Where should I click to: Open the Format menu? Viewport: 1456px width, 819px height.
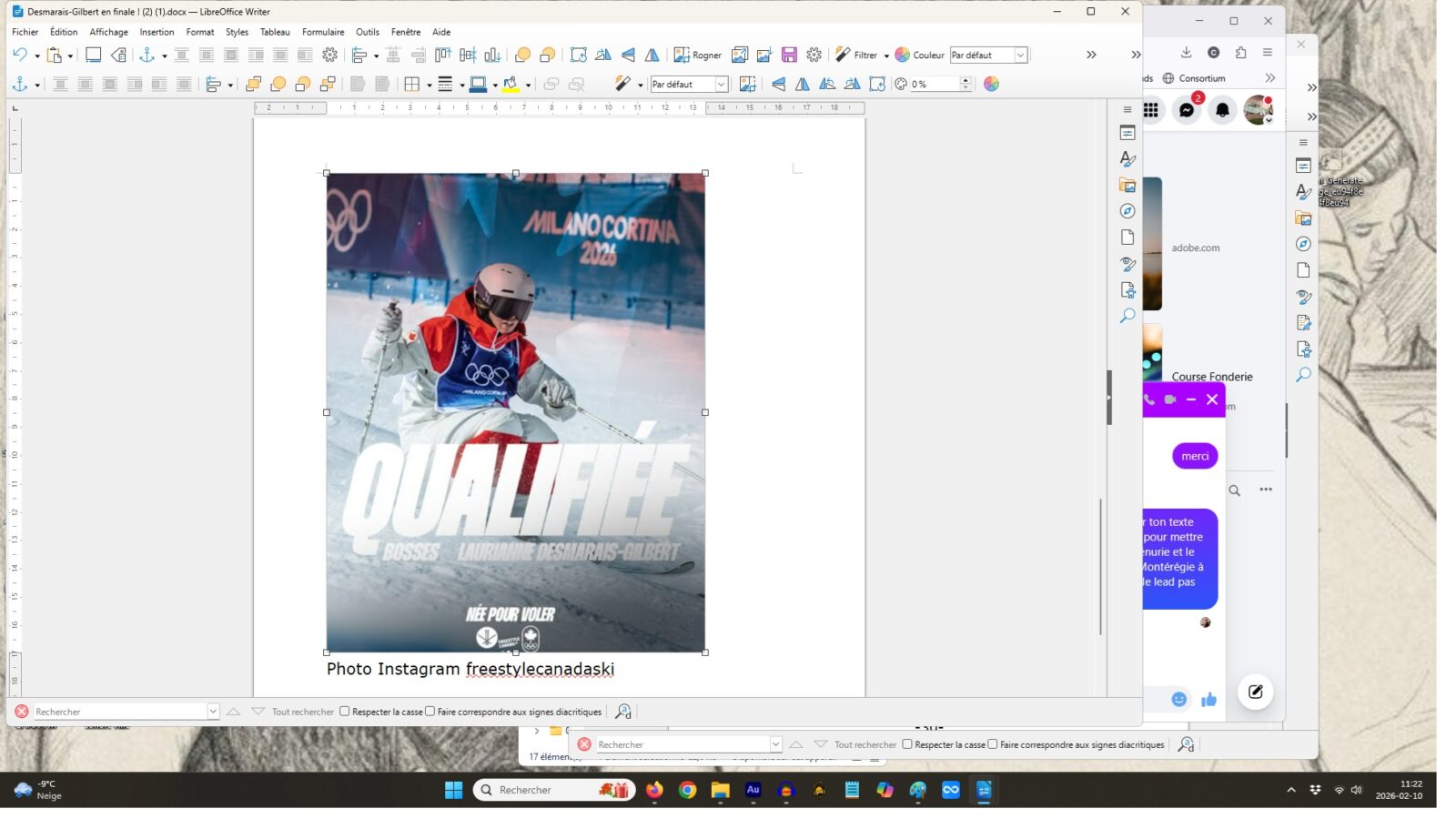tap(199, 32)
